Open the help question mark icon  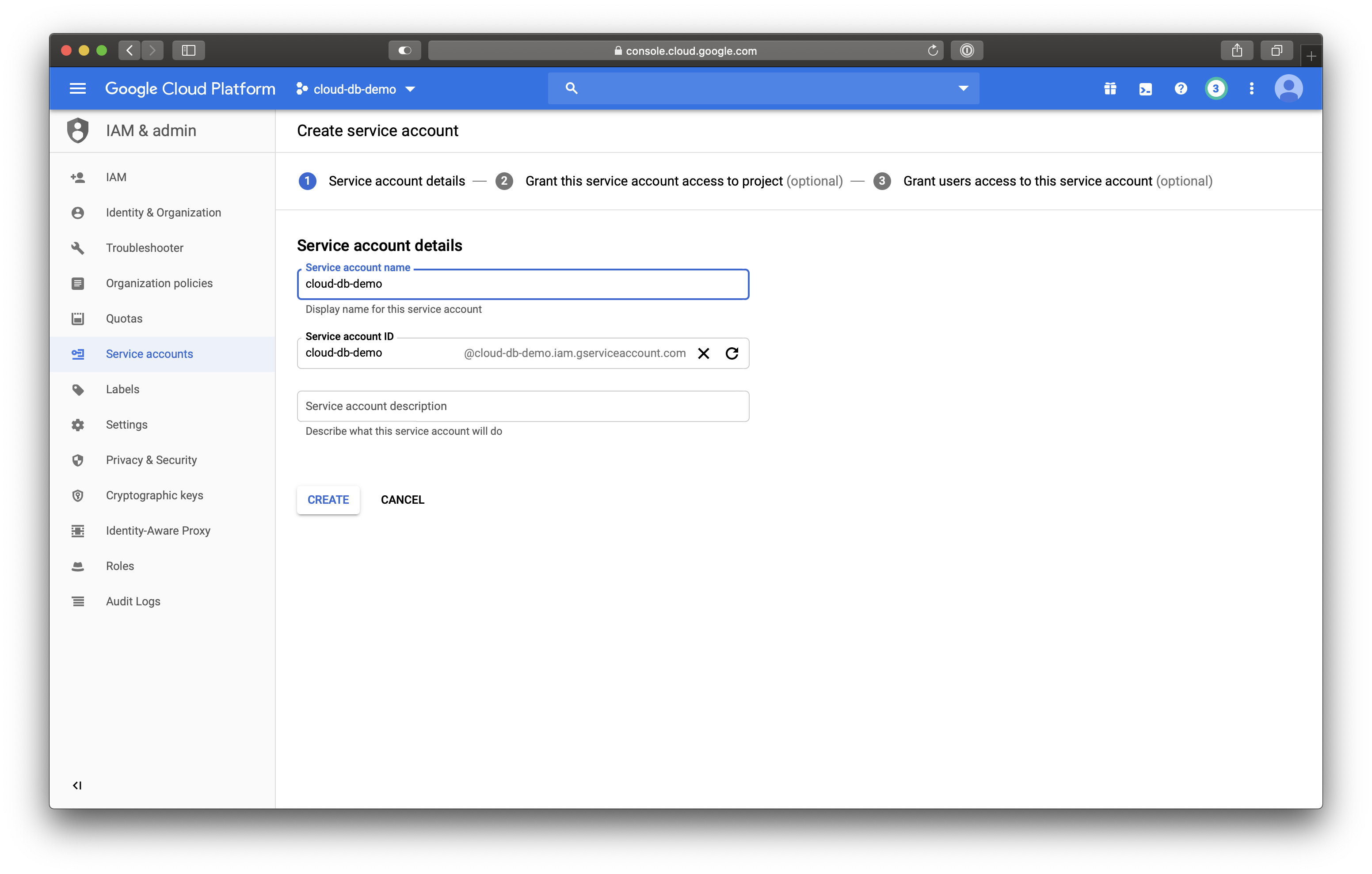pos(1181,89)
